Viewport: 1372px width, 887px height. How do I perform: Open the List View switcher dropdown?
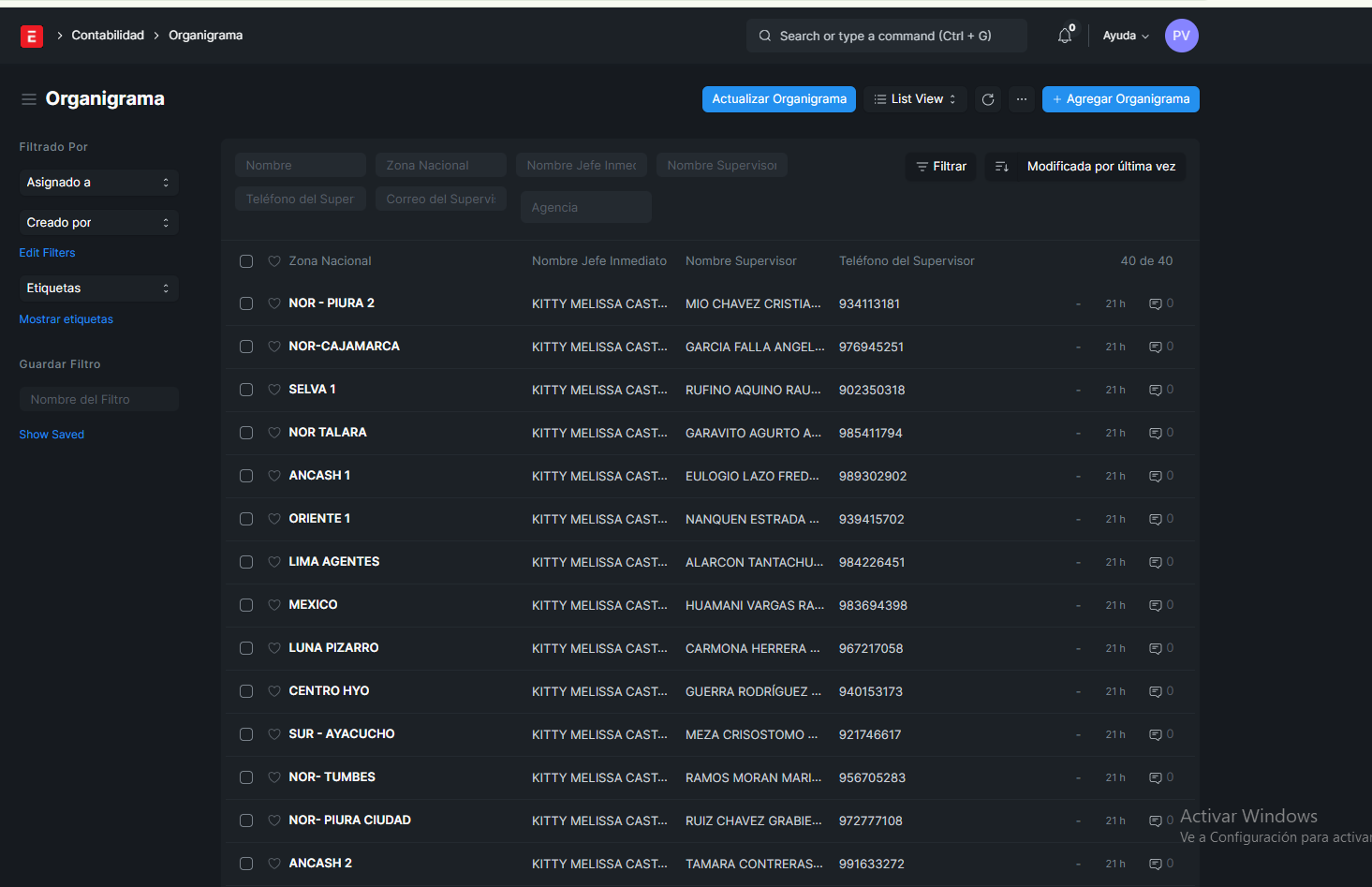coord(915,99)
